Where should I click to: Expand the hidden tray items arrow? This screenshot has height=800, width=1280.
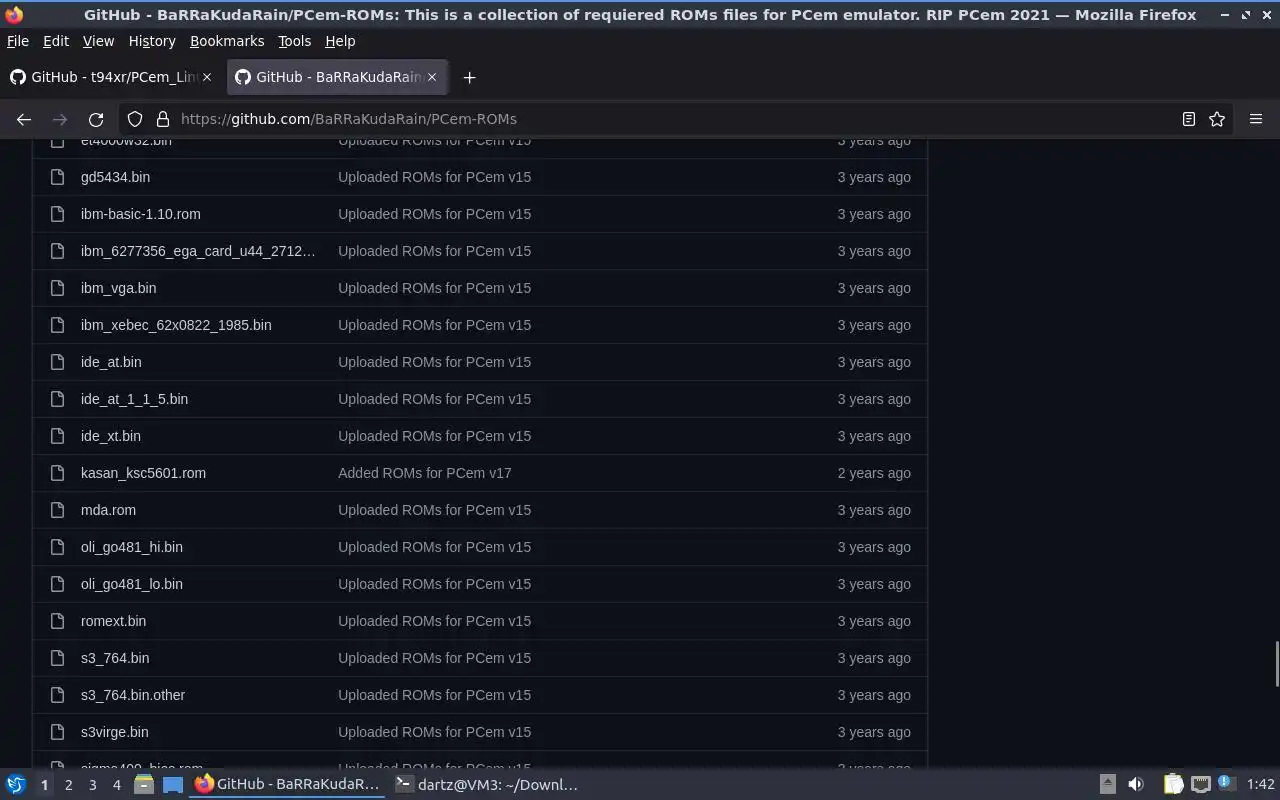[1108, 785]
